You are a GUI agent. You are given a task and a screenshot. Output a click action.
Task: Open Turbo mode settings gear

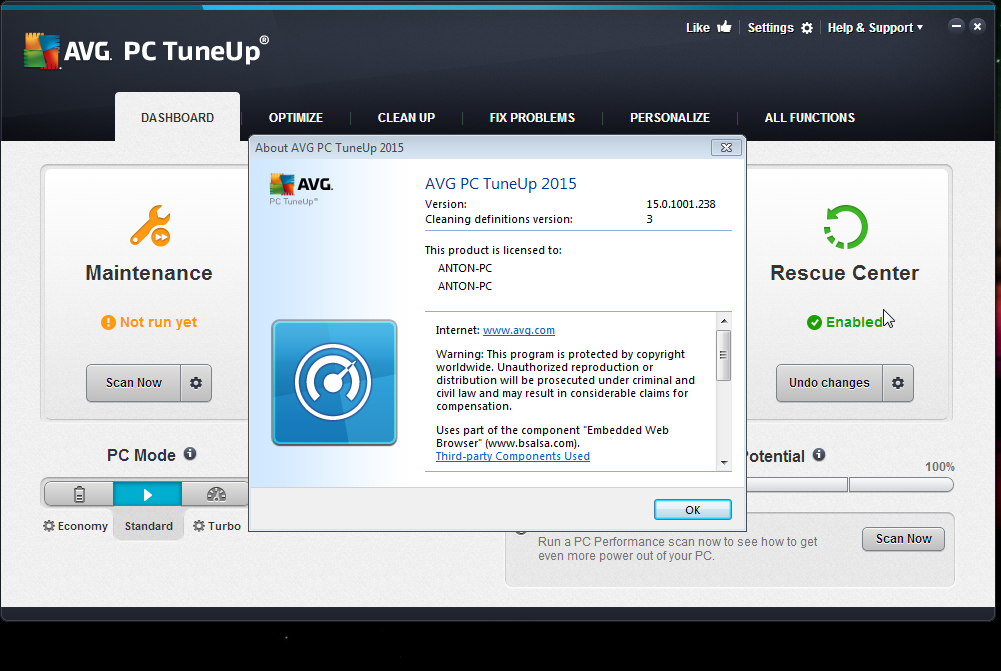[199, 526]
